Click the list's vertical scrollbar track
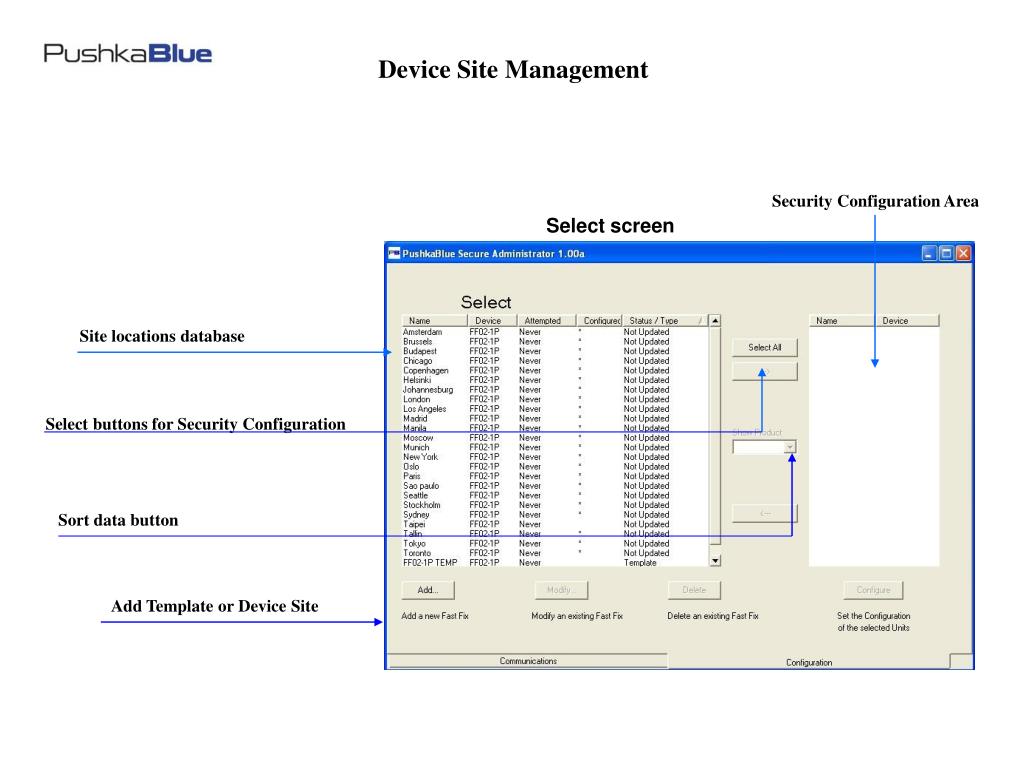Screen dimensions: 1024x768 click(715, 441)
